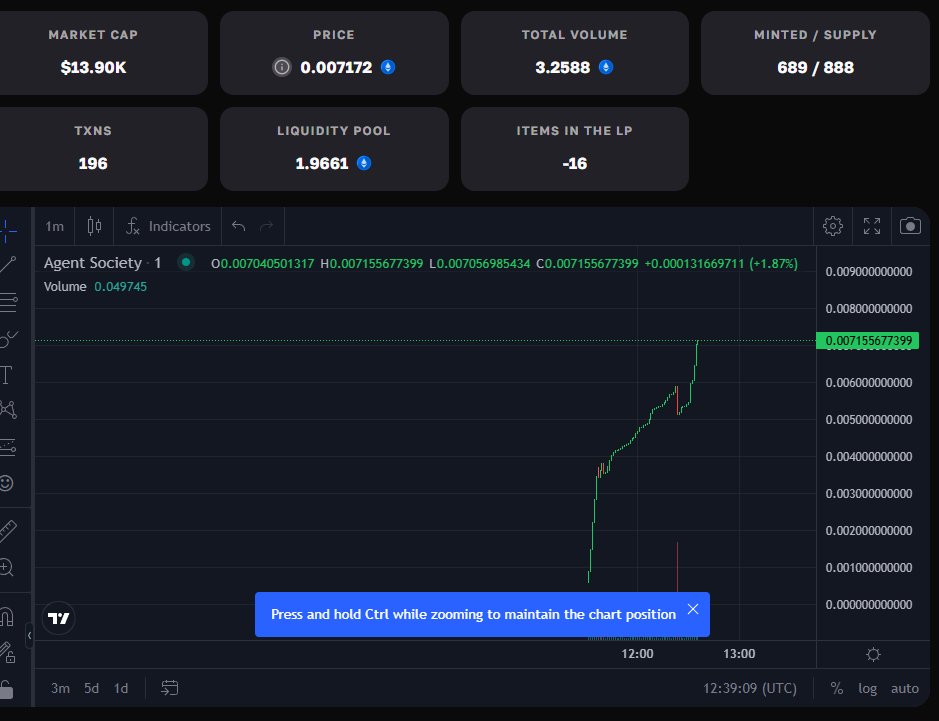Screen dimensions: 939x721
Task: Click the Minted / Supply 689 / 888 value
Action: pyautogui.click(x=815, y=67)
